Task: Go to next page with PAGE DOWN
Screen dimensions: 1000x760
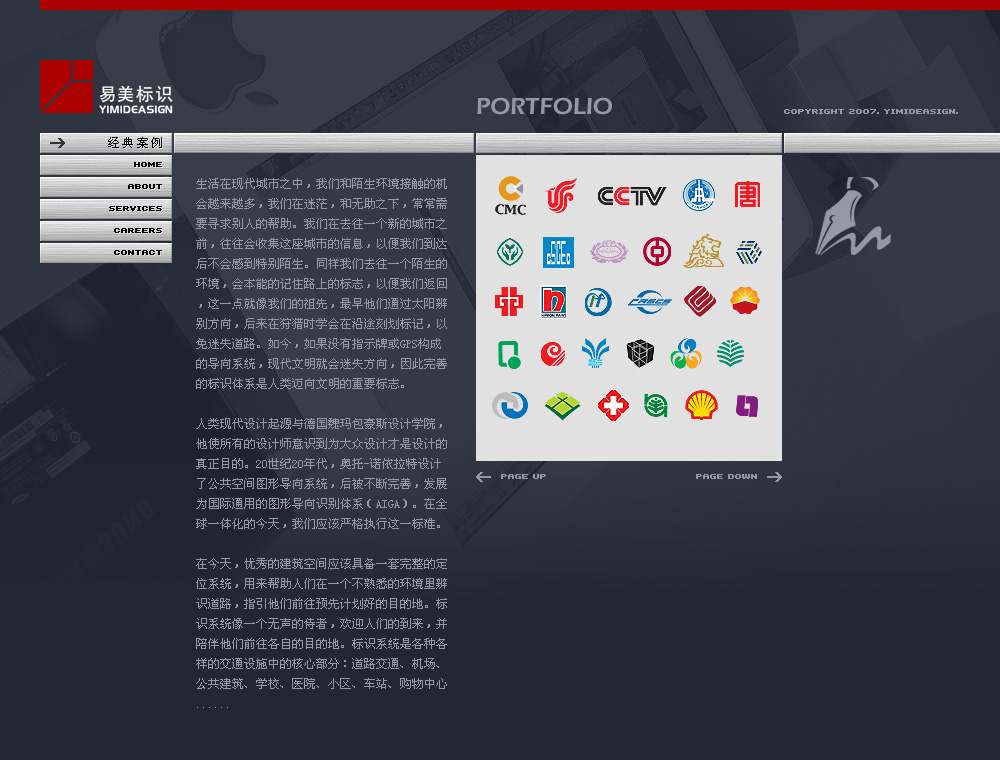Action: (x=739, y=476)
